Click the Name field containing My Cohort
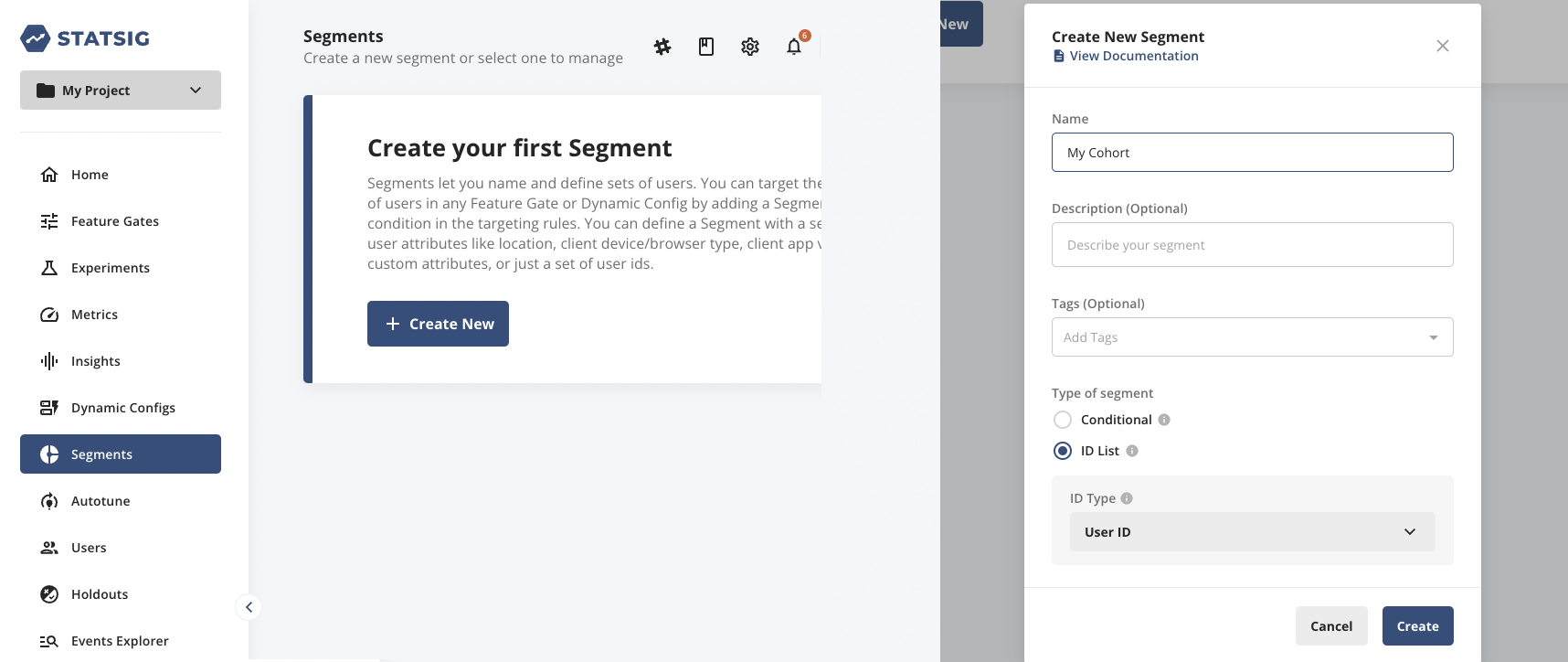Screen dimensions: 1568x662 coord(1253,153)
